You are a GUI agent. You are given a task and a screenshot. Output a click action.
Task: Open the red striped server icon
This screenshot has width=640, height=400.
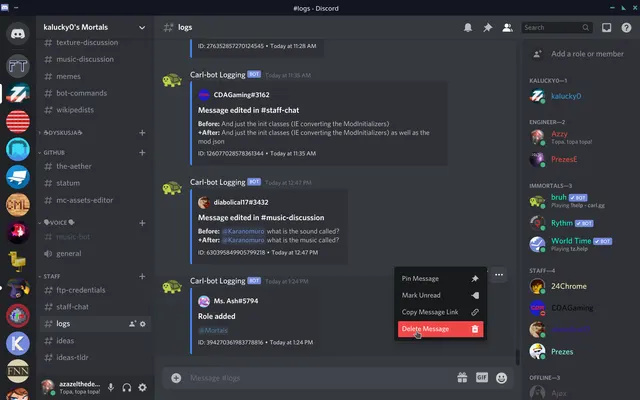pyautogui.click(x=18, y=122)
